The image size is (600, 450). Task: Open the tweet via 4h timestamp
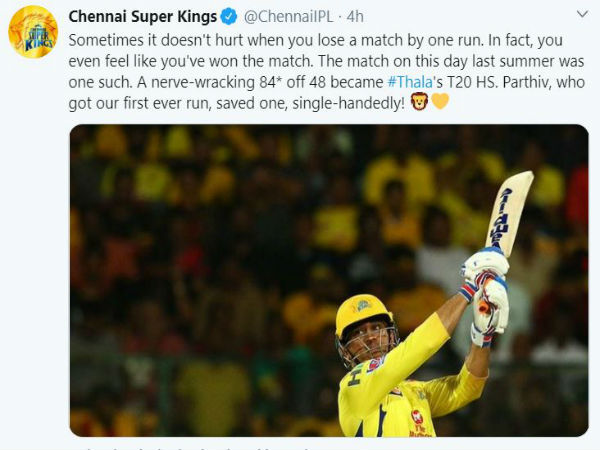point(355,17)
